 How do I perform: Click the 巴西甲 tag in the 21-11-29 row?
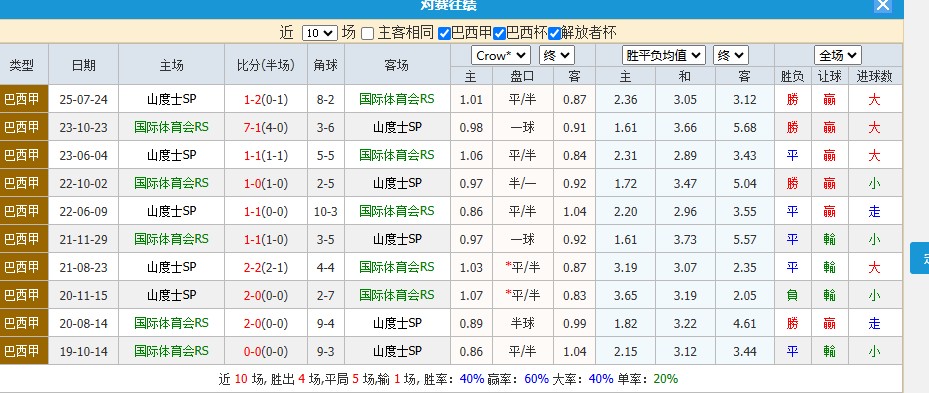coord(23,239)
